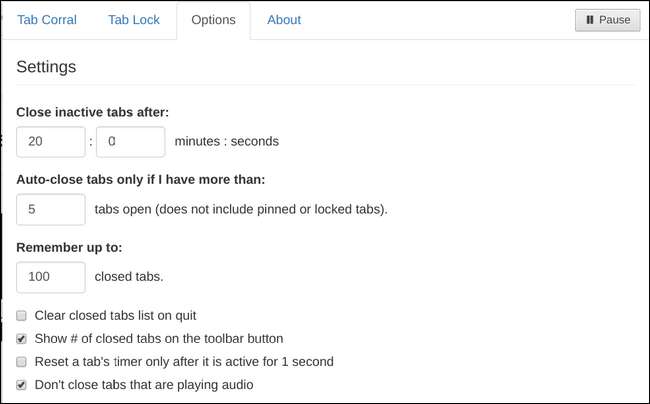The image size is (650, 404).
Task: Open the About tab
Action: click(x=284, y=20)
